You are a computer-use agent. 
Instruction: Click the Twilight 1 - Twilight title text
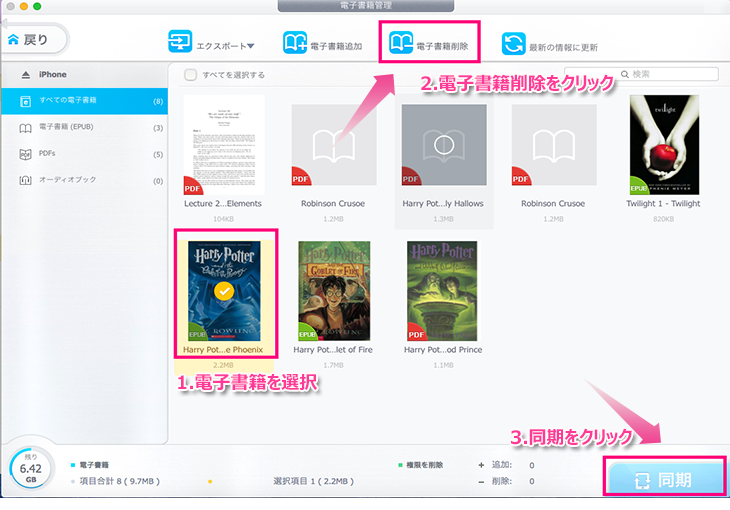pyautogui.click(x=663, y=204)
